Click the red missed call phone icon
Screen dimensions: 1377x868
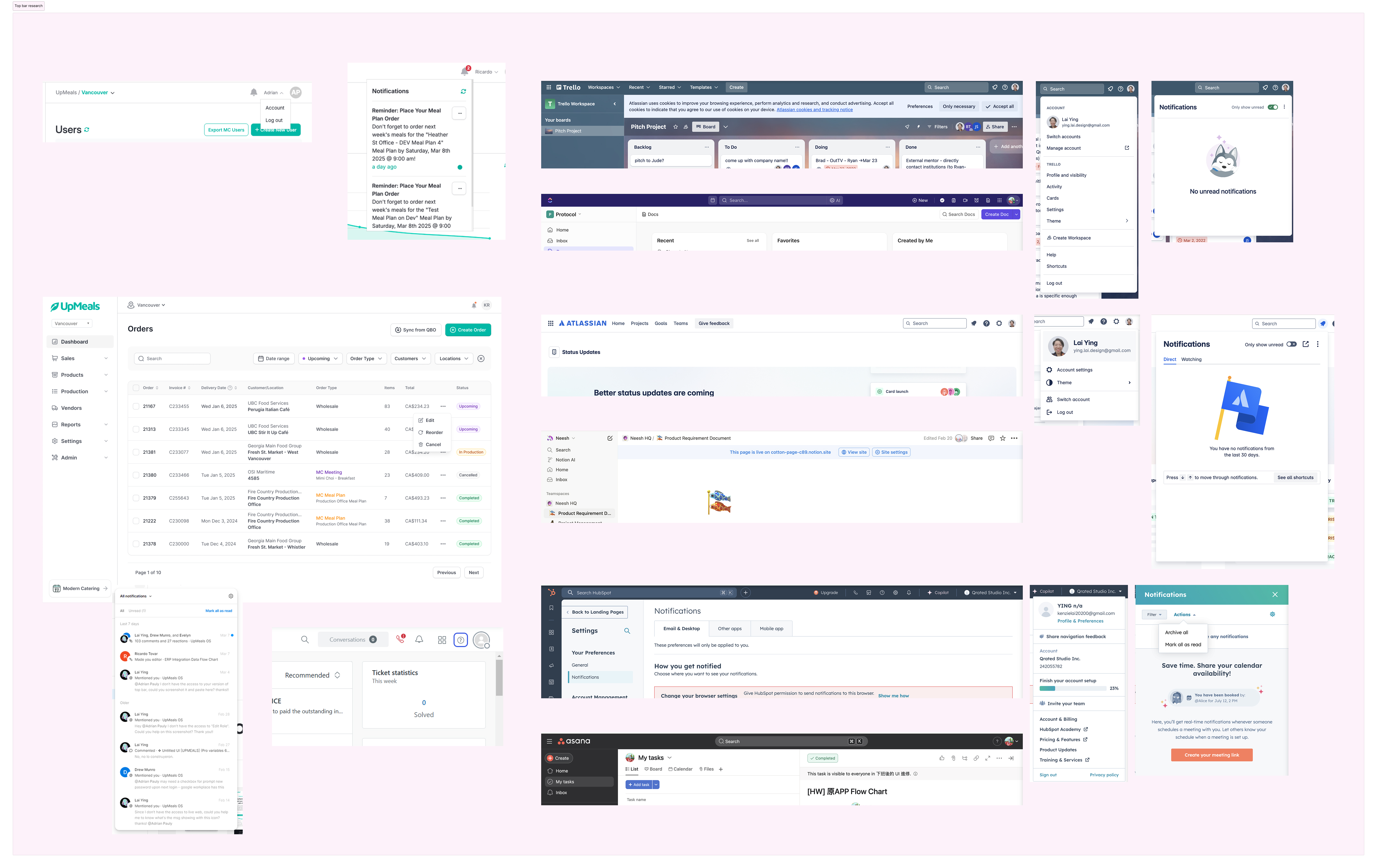click(400, 639)
